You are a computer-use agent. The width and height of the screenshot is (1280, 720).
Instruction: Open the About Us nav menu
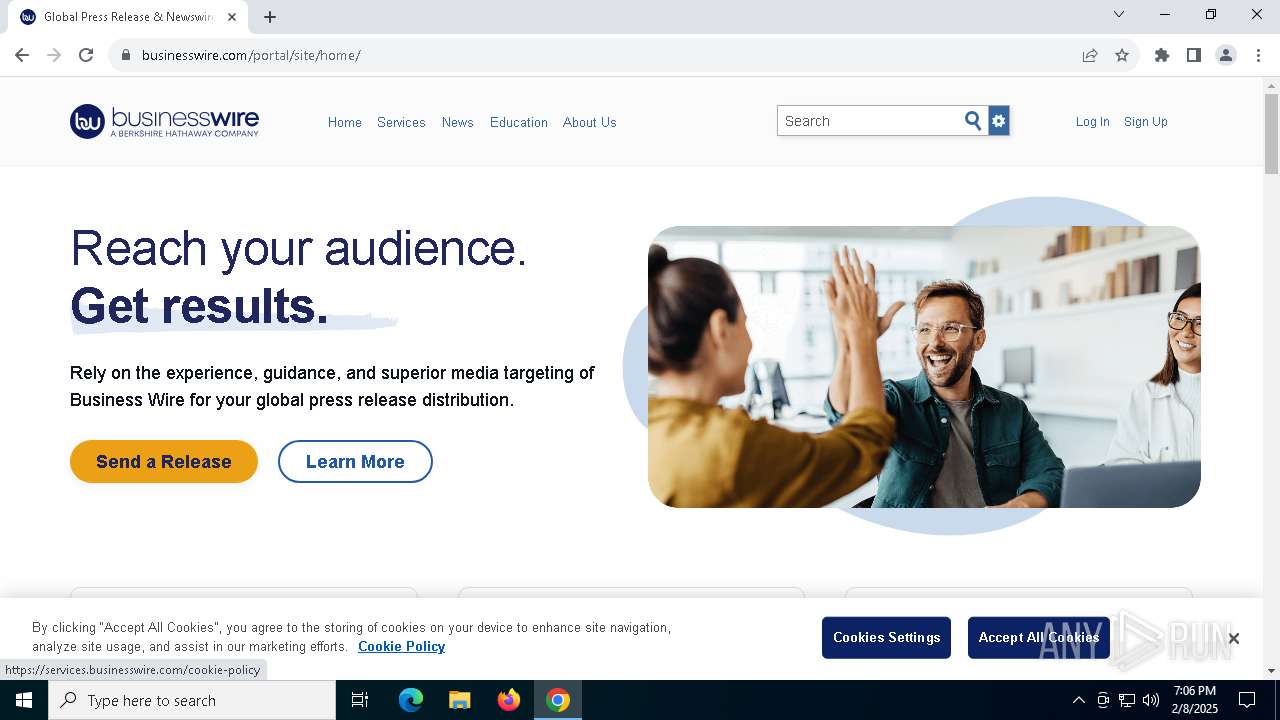[x=590, y=122]
